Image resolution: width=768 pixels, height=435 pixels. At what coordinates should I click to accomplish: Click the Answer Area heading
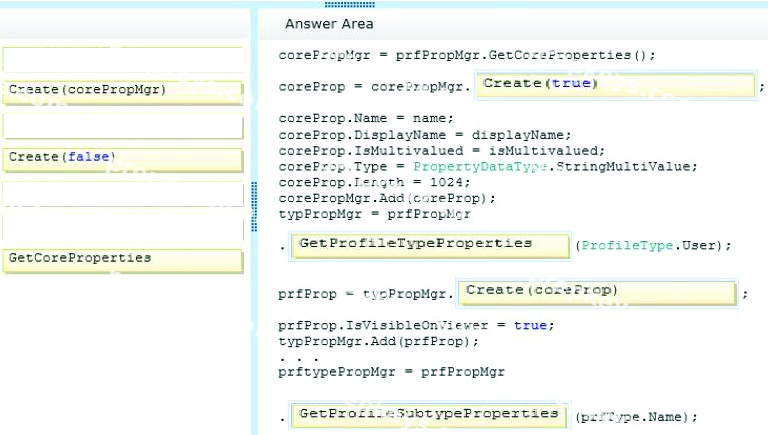329,24
